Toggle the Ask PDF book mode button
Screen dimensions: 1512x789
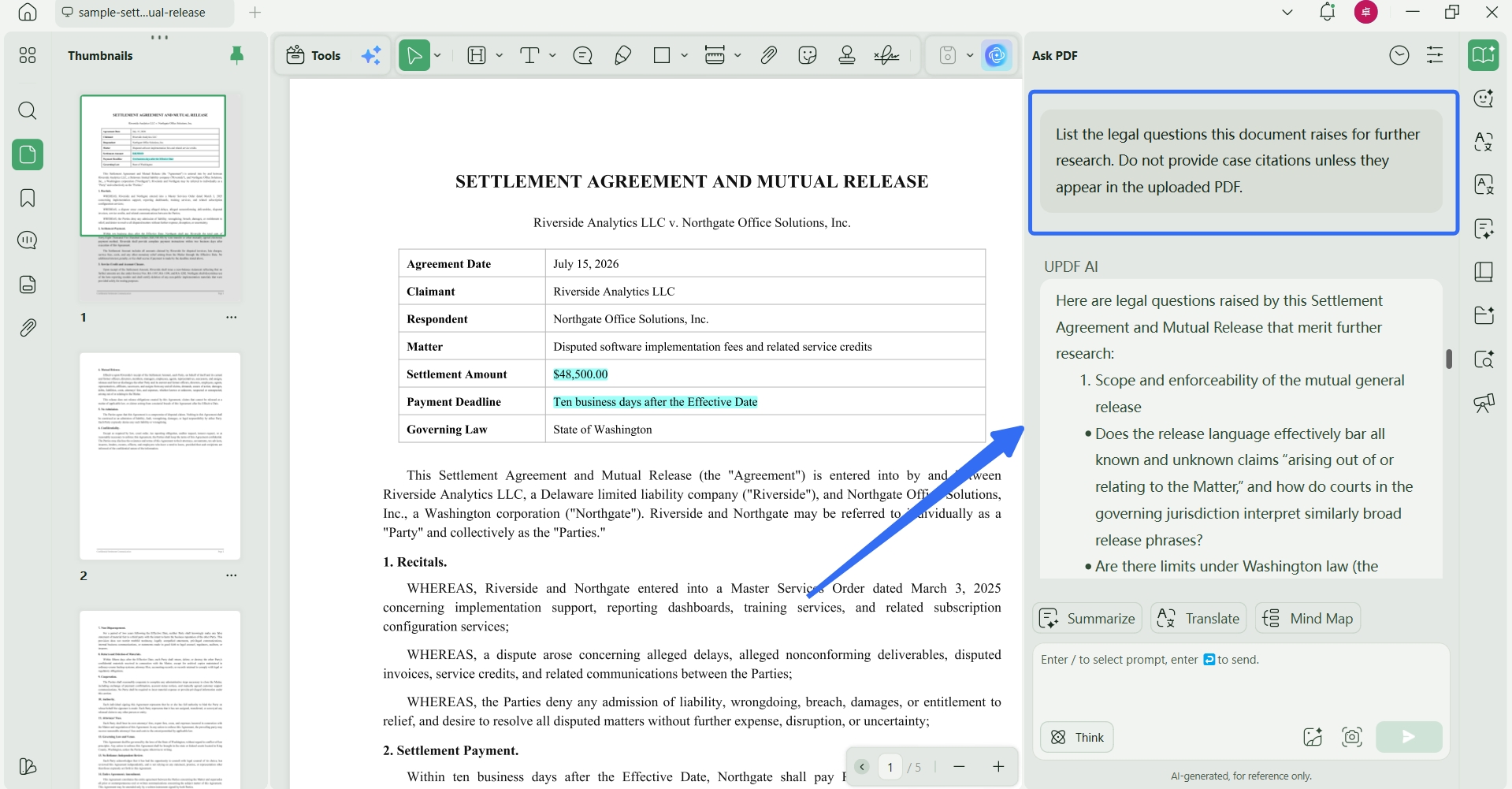pyautogui.click(x=1484, y=55)
